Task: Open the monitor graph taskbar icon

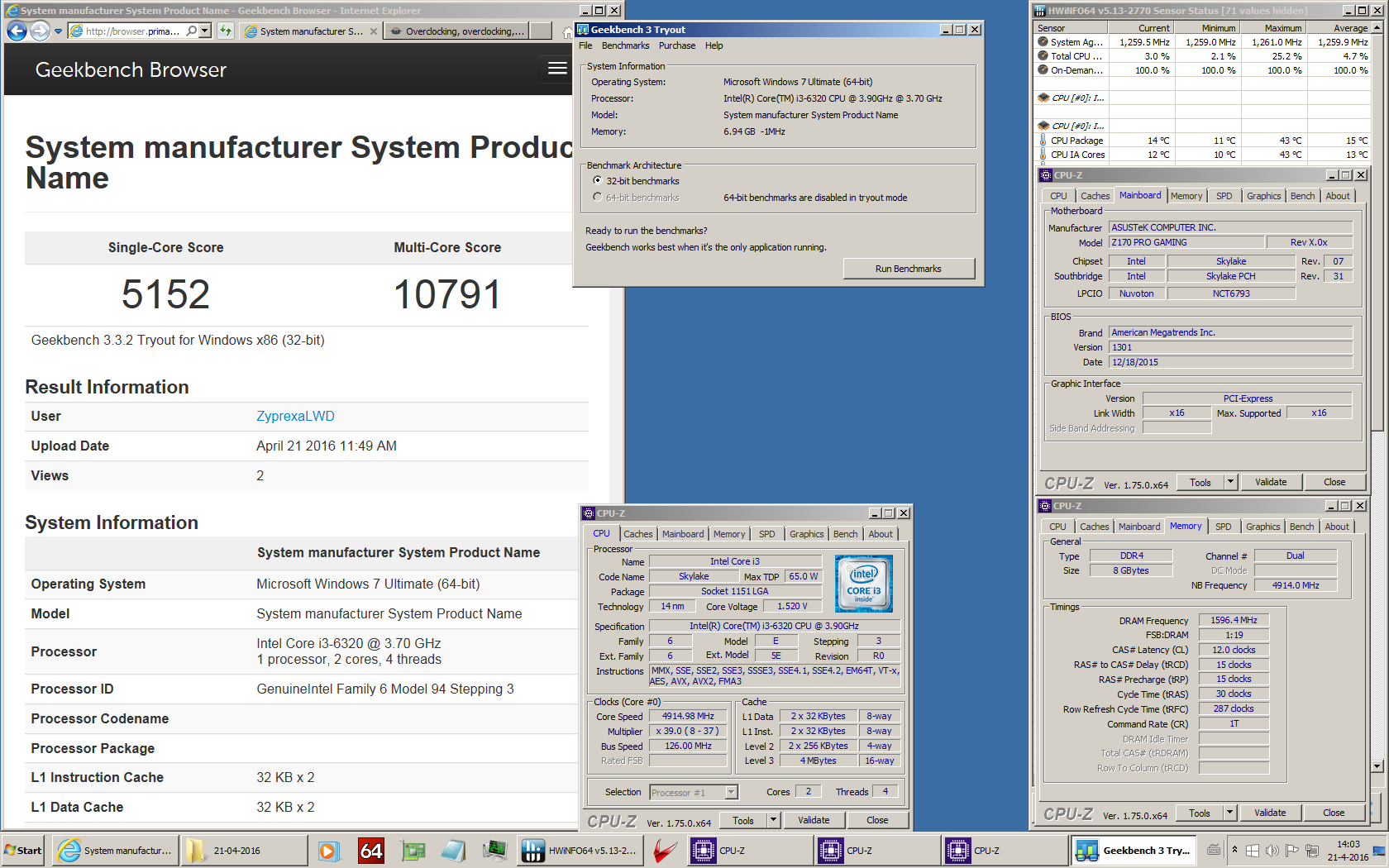Action: point(494,850)
